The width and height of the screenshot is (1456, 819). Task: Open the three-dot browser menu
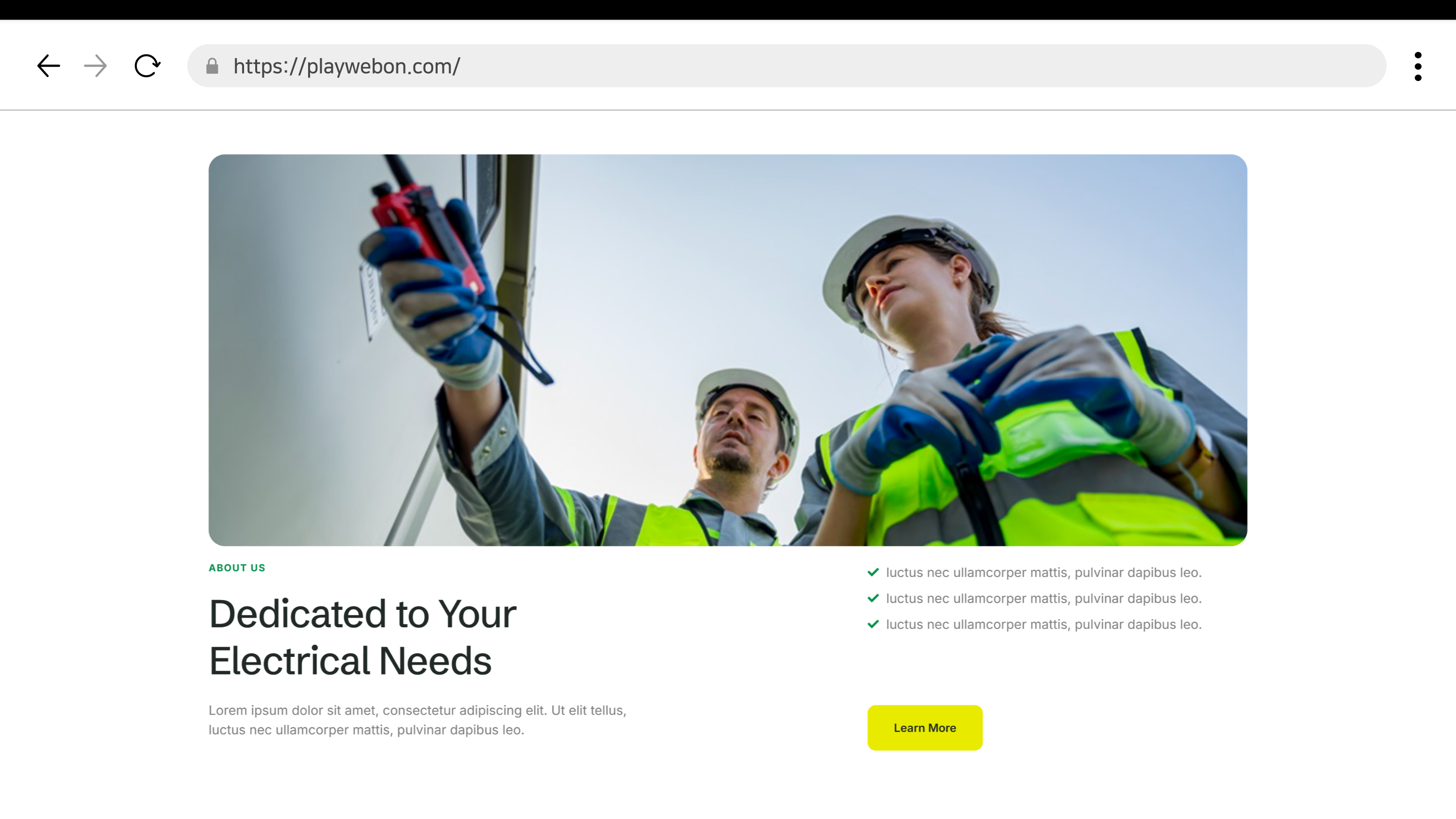(1418, 66)
